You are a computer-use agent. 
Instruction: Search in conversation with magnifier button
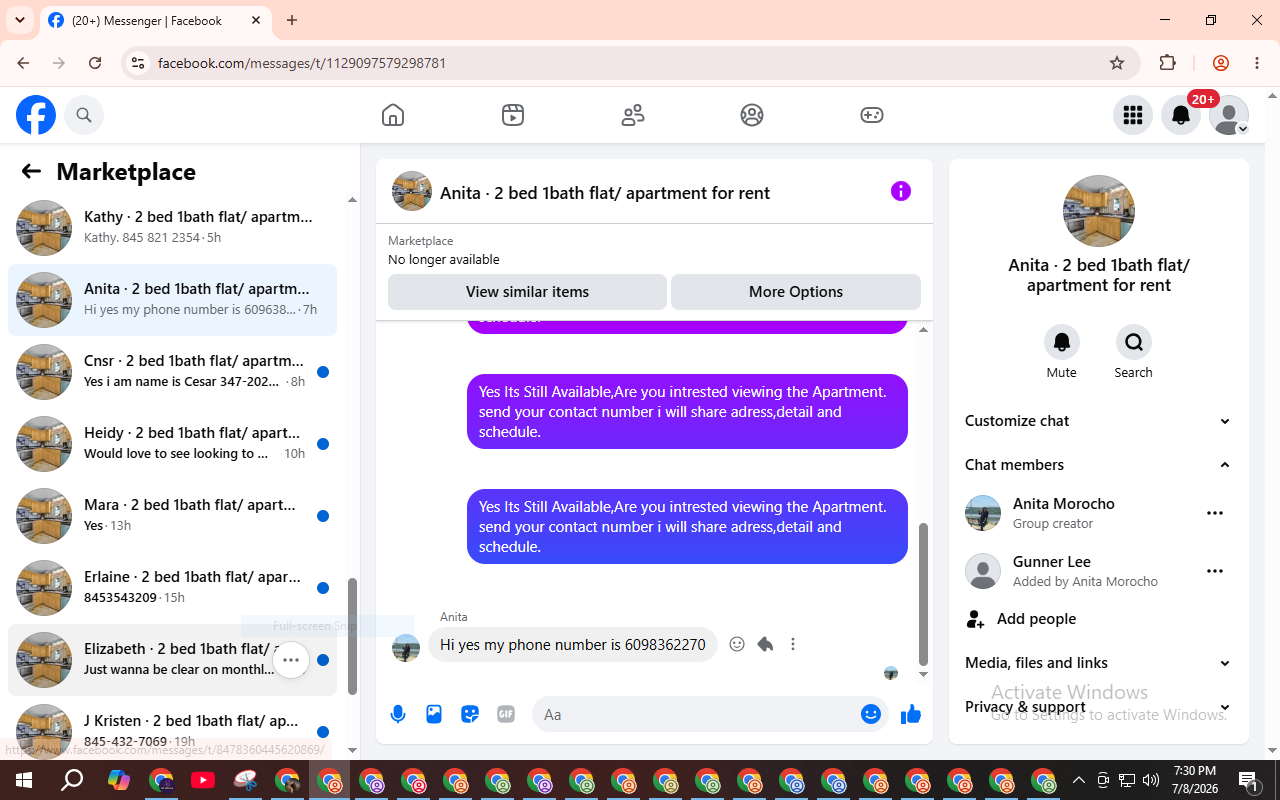pos(1134,342)
